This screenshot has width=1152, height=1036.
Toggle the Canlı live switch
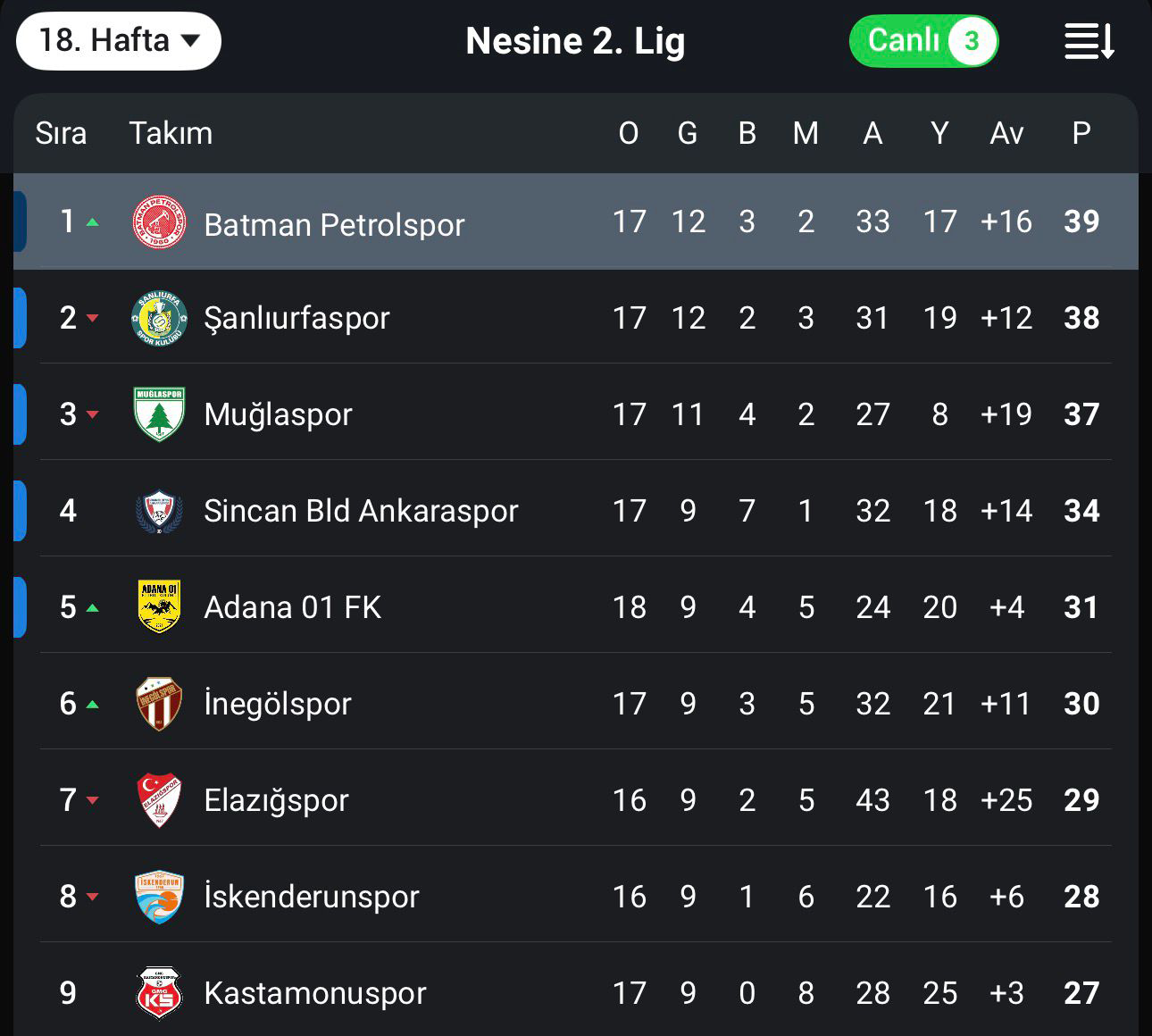[923, 41]
